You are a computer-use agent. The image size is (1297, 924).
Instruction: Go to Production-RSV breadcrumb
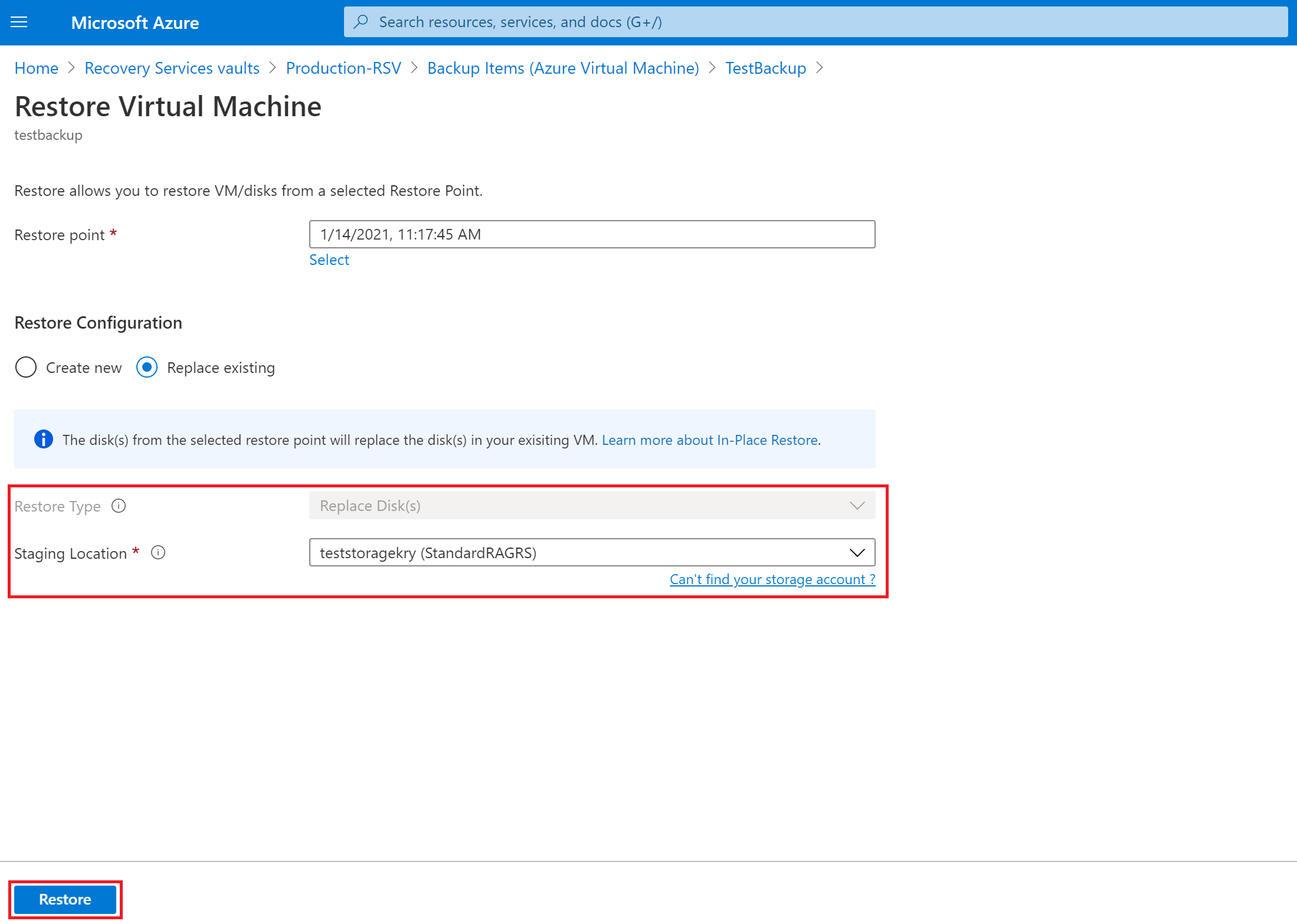pyautogui.click(x=343, y=68)
